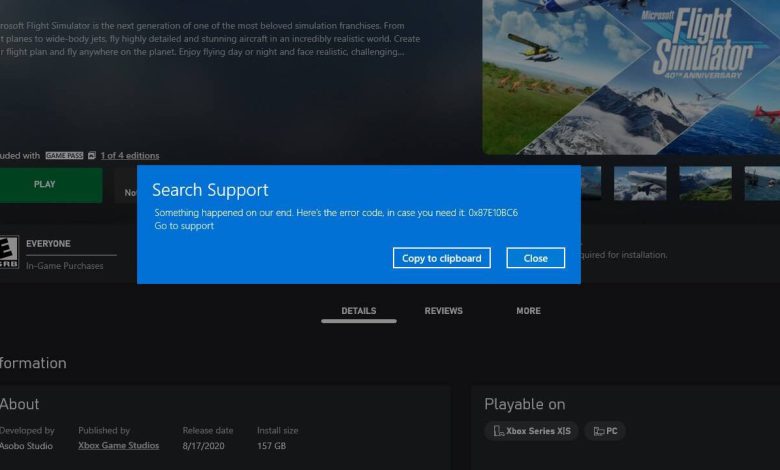Switch to the REVIEWS tab
Image resolution: width=780 pixels, height=470 pixels.
pyautogui.click(x=443, y=311)
